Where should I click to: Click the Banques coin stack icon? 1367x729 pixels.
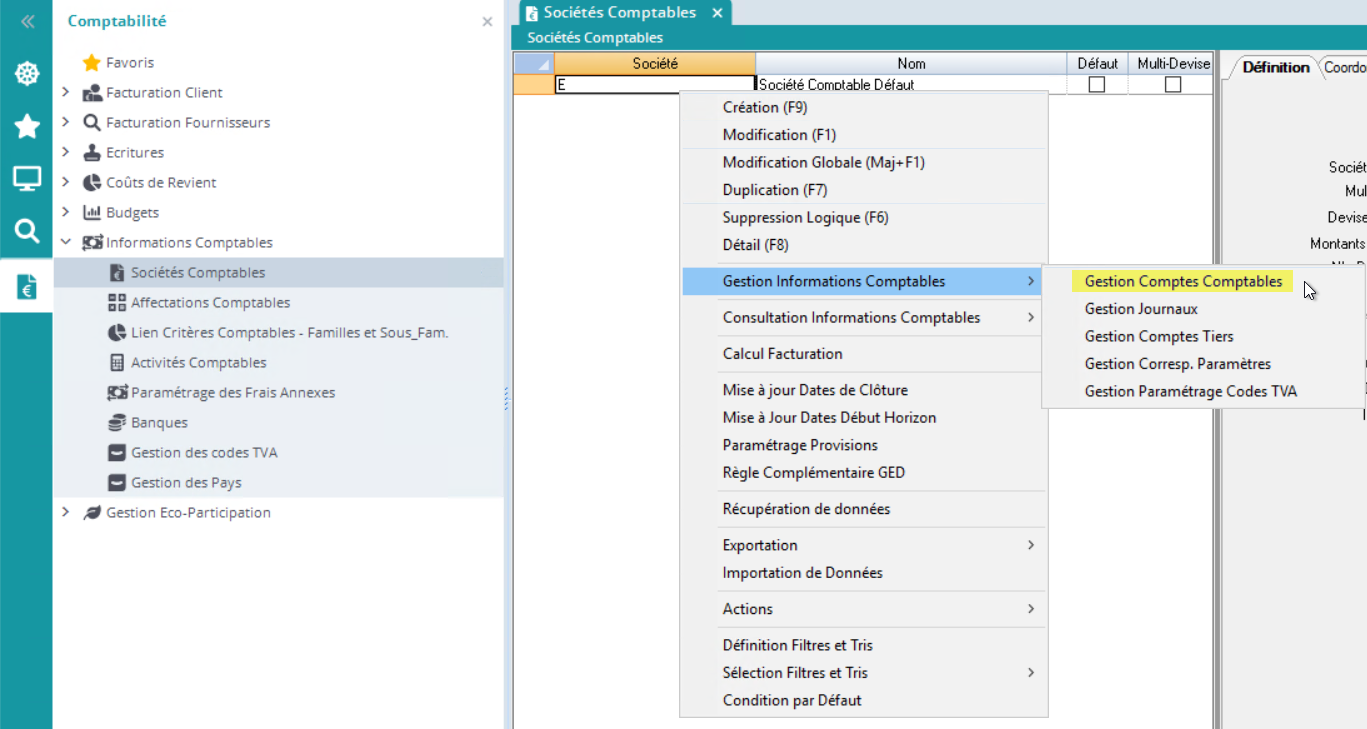[116, 423]
